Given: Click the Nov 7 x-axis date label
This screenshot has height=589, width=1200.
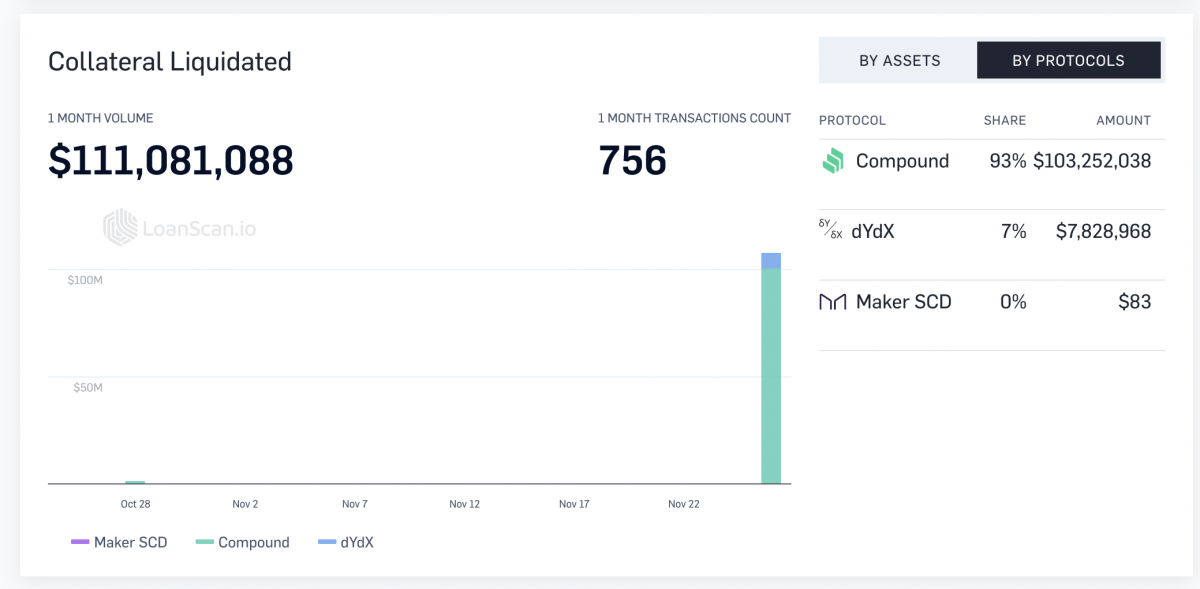Looking at the screenshot, I should pos(355,504).
